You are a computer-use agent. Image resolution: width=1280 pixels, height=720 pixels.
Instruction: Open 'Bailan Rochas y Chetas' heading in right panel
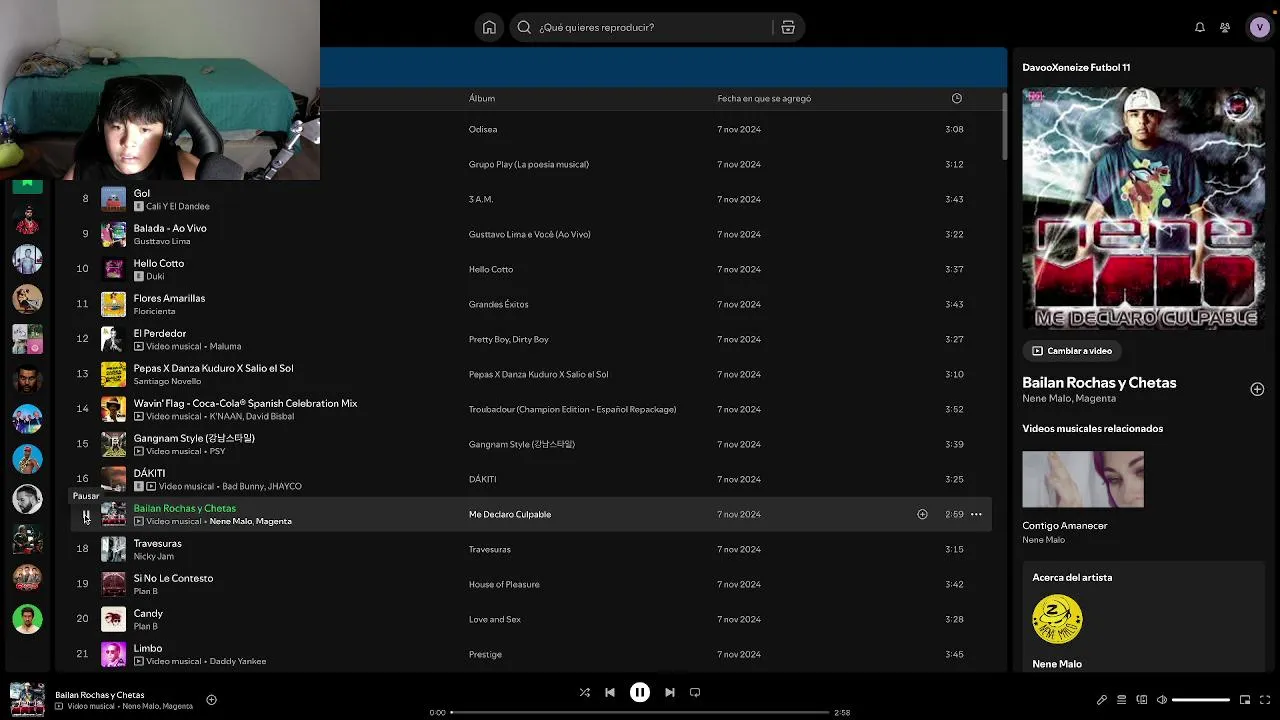point(1099,382)
